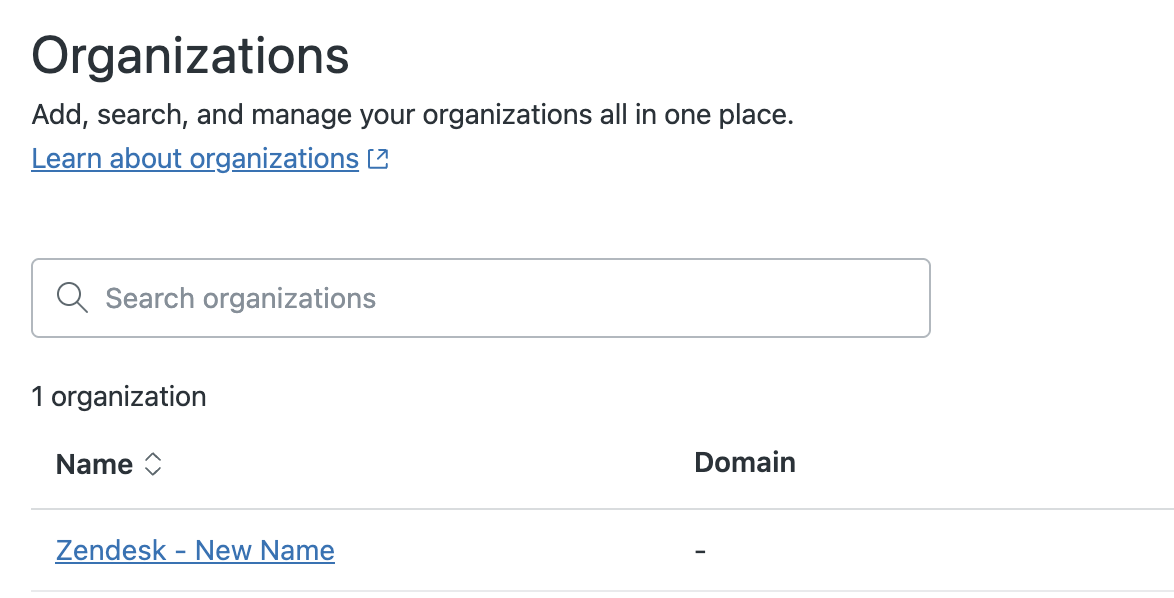This screenshot has width=1174, height=598.
Task: Click empty right end of search box
Action: click(850, 298)
